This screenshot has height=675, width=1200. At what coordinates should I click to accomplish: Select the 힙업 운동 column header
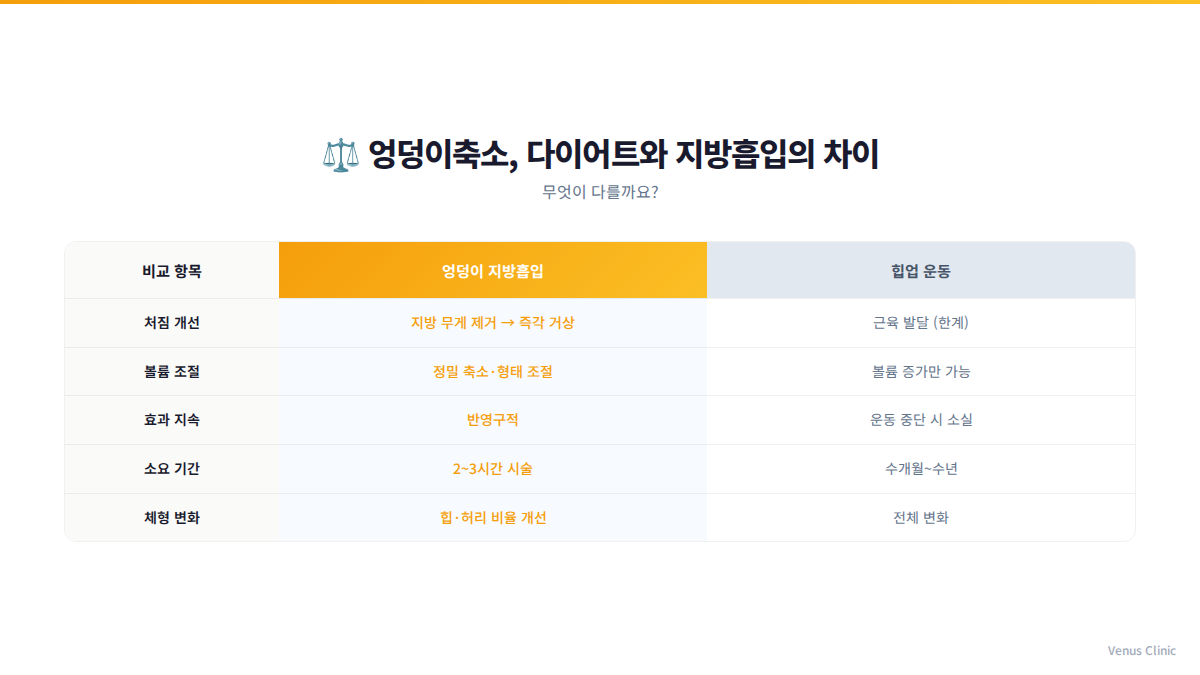[x=921, y=270]
